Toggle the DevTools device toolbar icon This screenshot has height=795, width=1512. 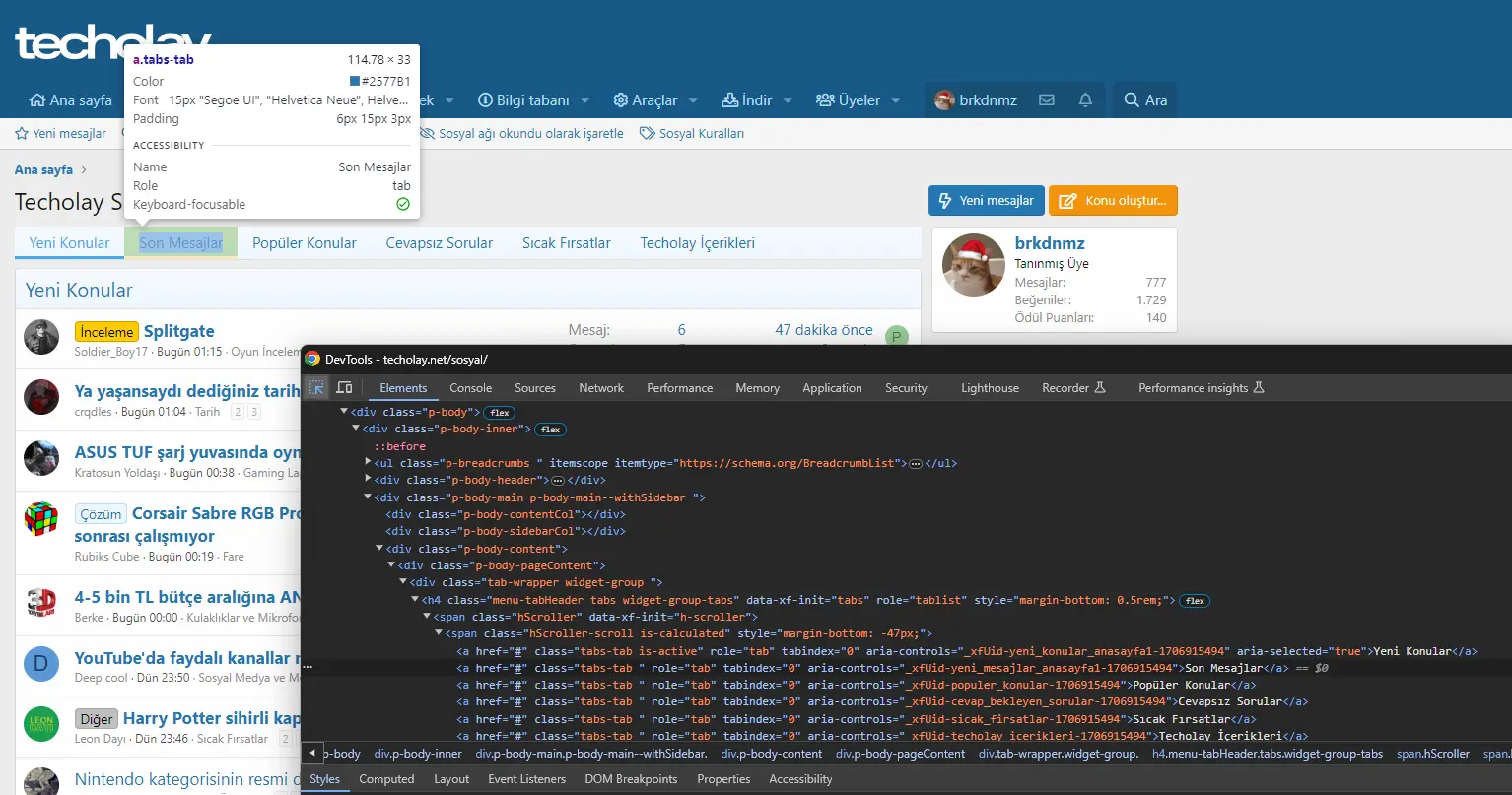[x=344, y=388]
